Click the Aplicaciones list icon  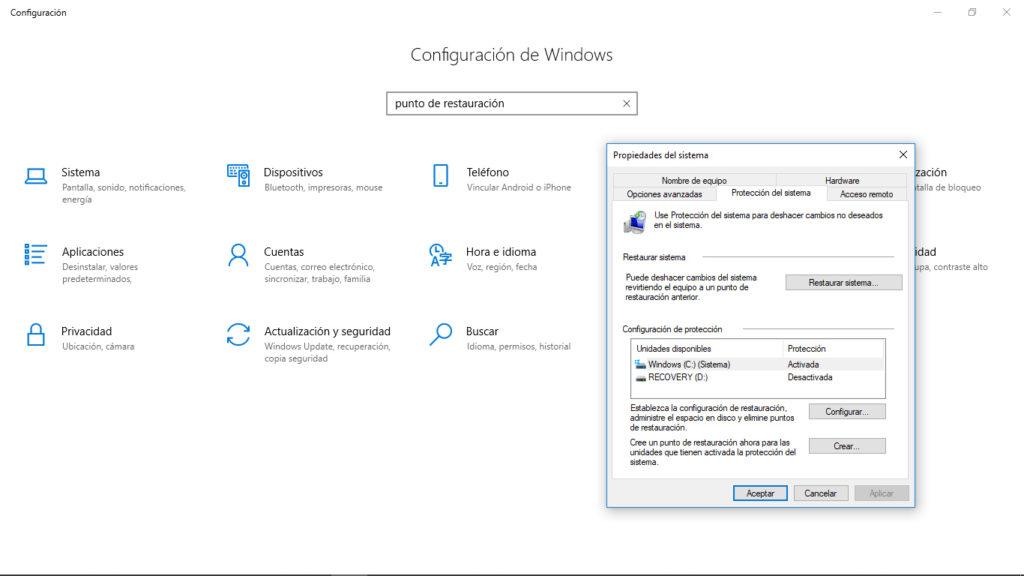(x=35, y=255)
